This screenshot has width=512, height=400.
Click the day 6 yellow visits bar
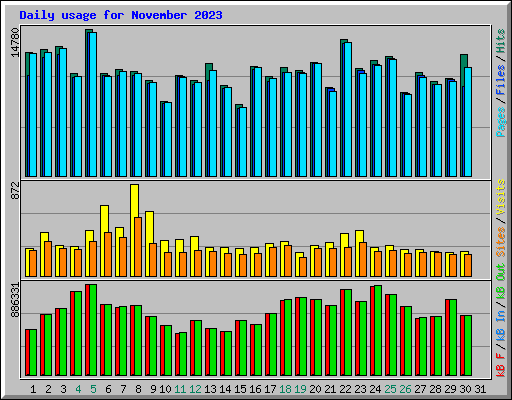104,241
